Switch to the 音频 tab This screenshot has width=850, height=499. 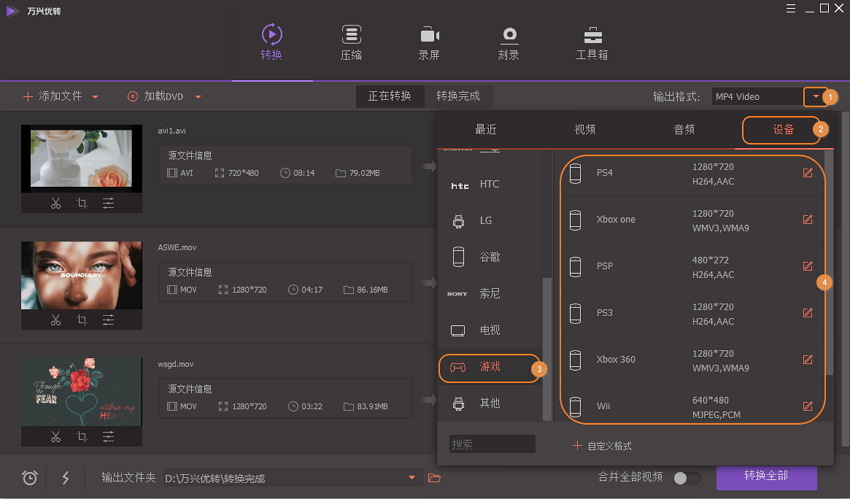click(x=684, y=129)
